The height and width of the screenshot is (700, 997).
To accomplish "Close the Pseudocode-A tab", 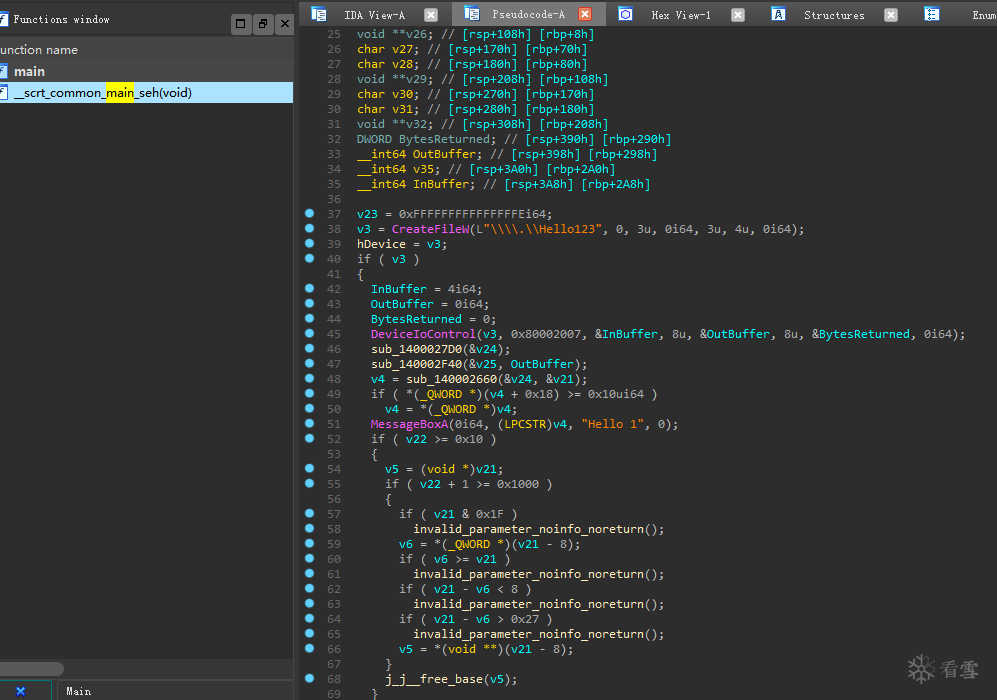I will click(x=585, y=14).
